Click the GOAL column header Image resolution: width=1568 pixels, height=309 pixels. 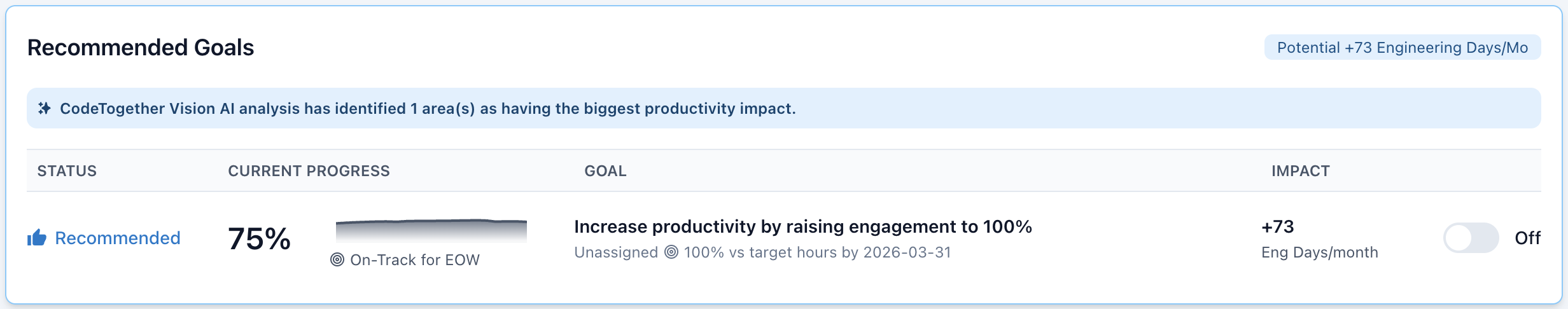[605, 171]
